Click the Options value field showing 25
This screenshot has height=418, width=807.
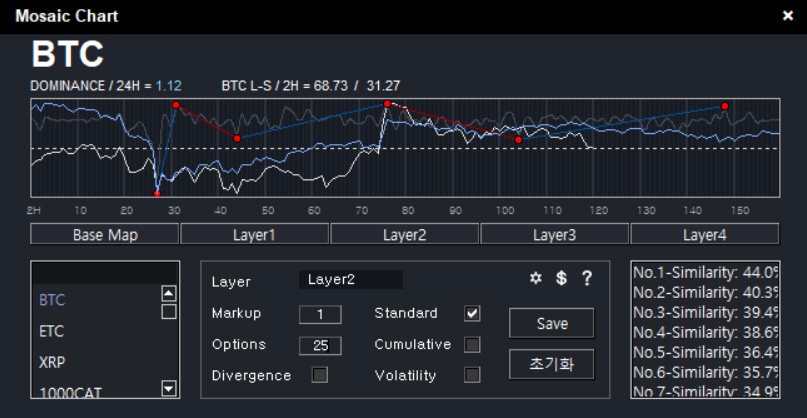click(x=320, y=345)
